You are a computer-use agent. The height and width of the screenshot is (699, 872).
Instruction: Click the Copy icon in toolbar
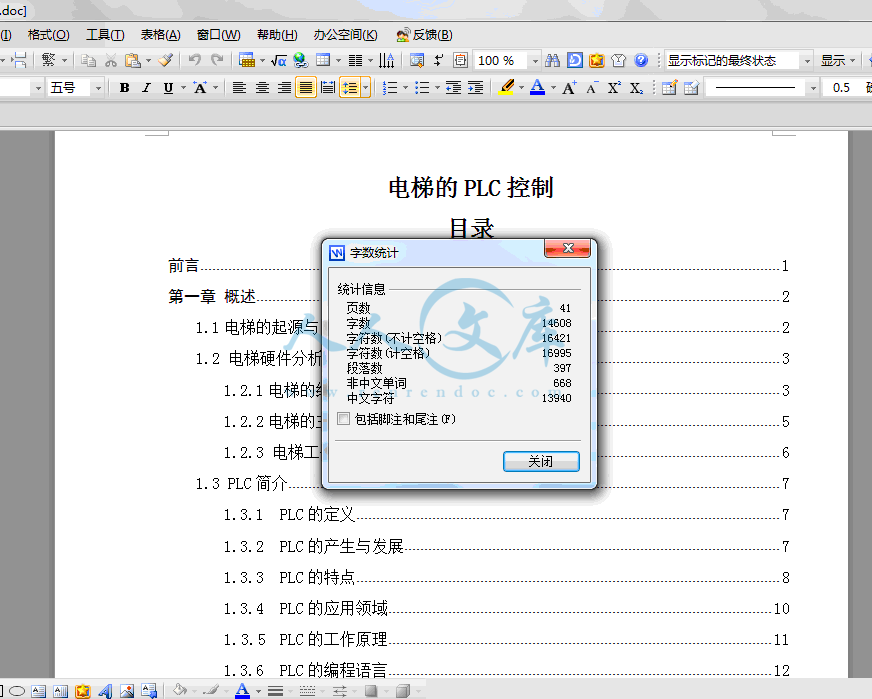tap(88, 60)
